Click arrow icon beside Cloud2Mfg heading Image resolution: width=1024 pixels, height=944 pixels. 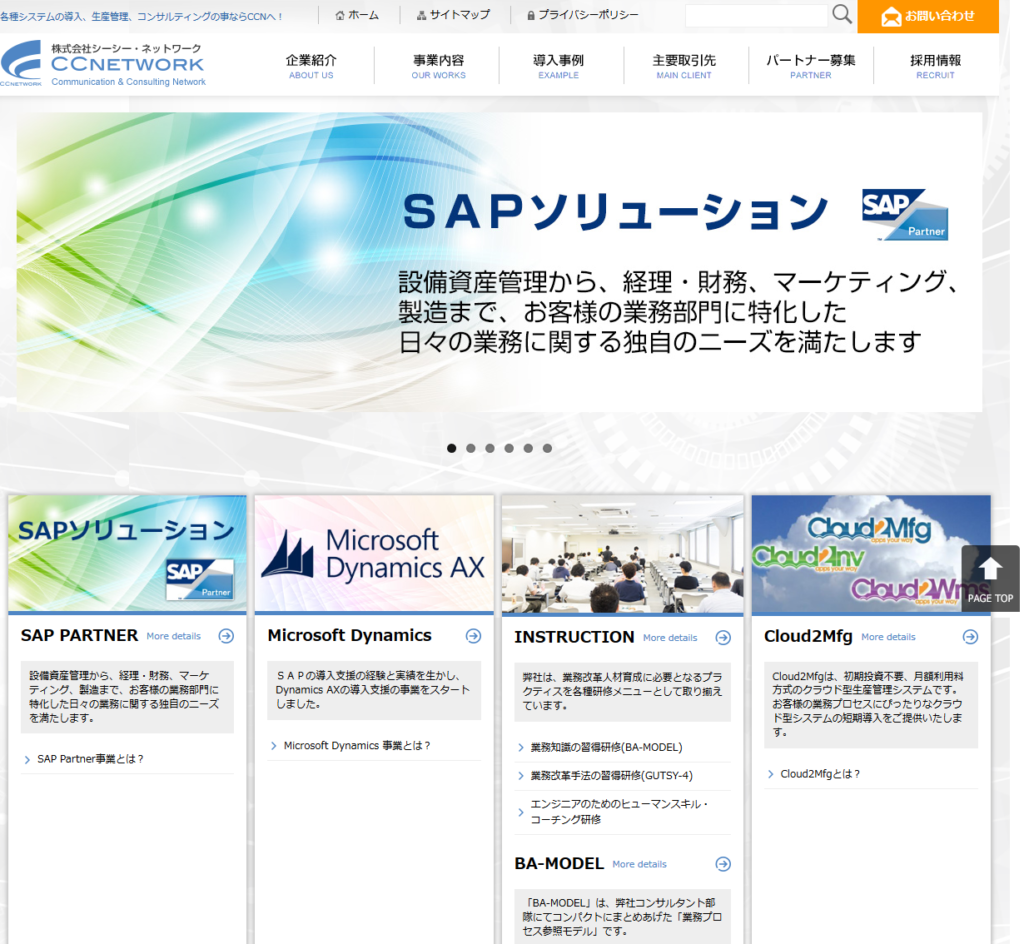[x=970, y=637]
